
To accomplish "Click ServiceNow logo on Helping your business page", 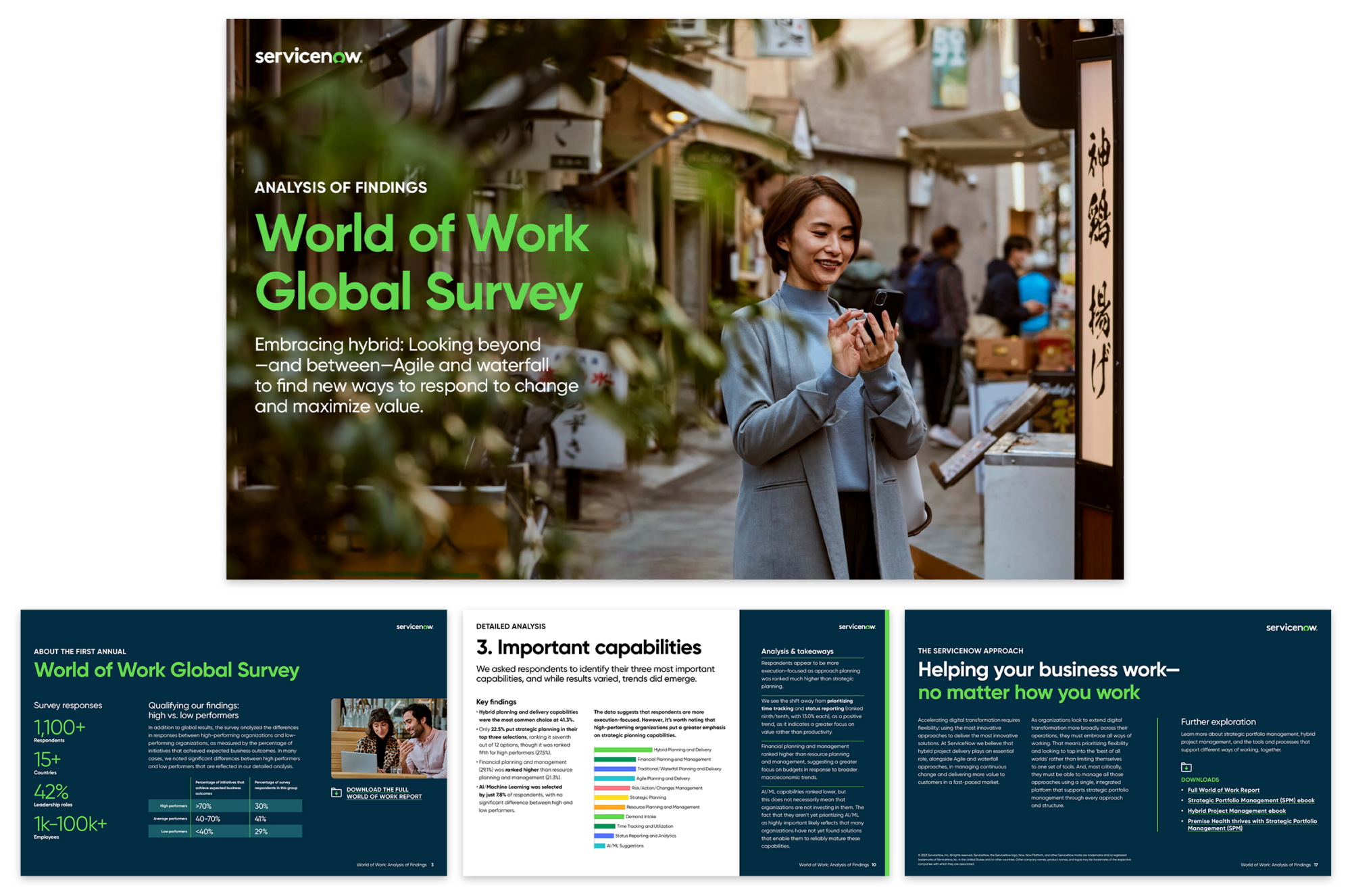I will click(1291, 628).
